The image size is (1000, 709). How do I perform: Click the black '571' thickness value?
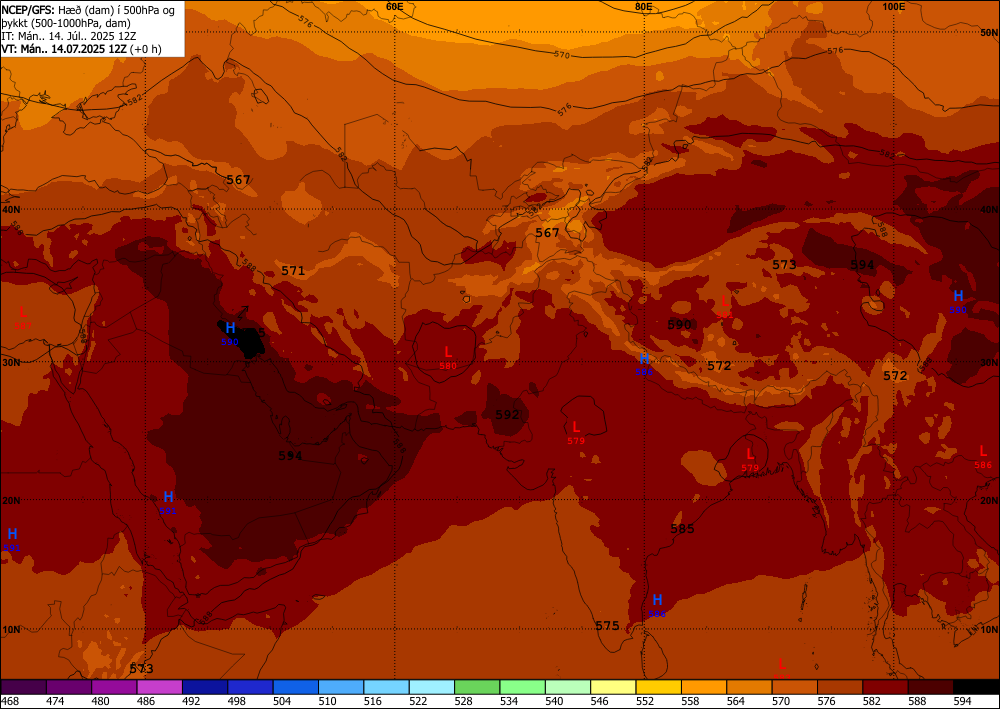click(293, 270)
